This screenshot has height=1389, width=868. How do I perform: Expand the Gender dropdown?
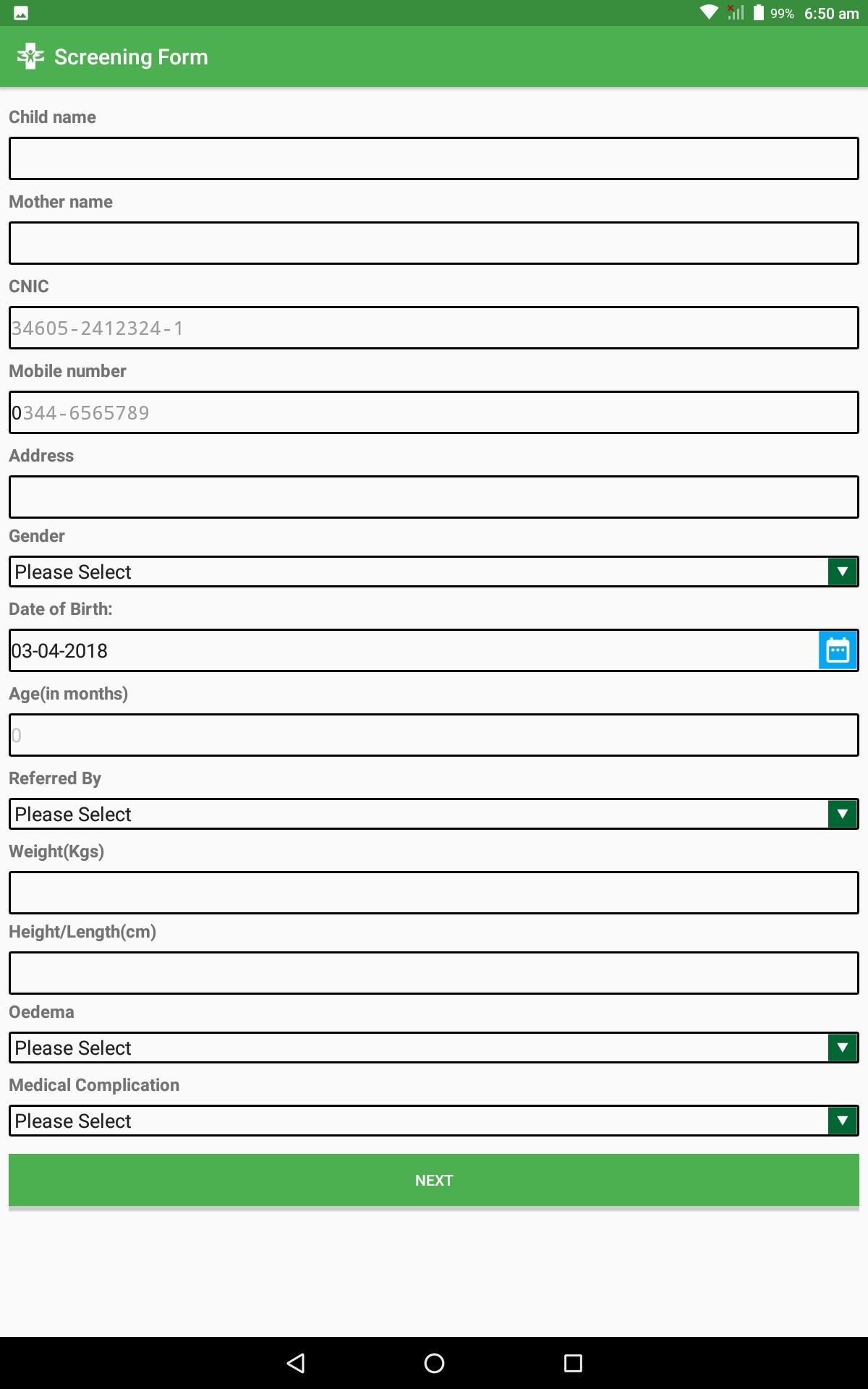434,572
